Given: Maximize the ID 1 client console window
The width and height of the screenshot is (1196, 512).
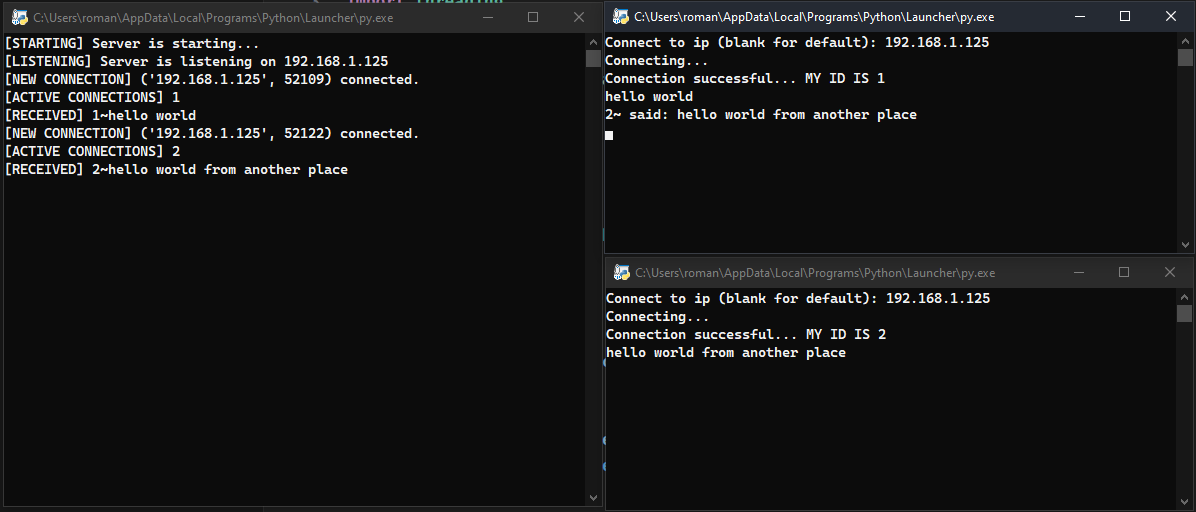Looking at the screenshot, I should tap(1125, 16).
